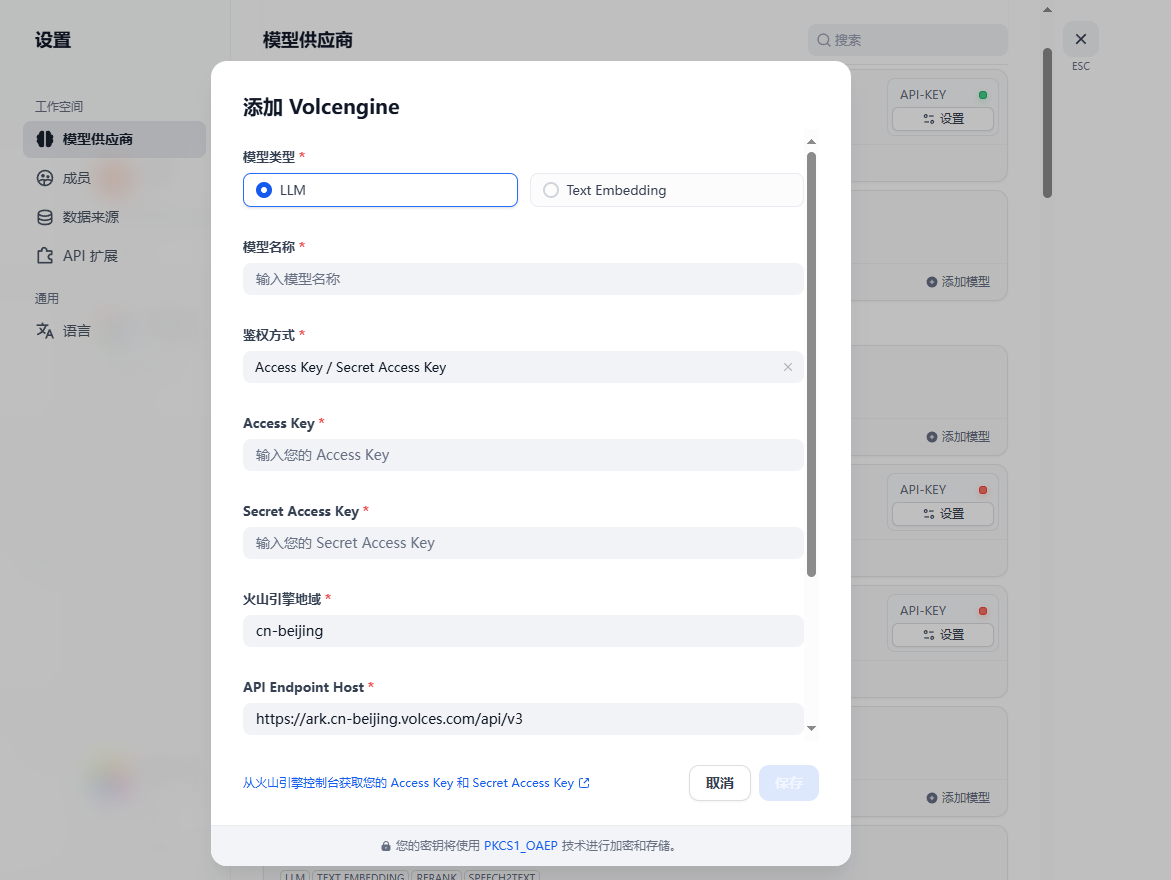Click the model name input field
This screenshot has width=1171, height=880.
(x=522, y=279)
